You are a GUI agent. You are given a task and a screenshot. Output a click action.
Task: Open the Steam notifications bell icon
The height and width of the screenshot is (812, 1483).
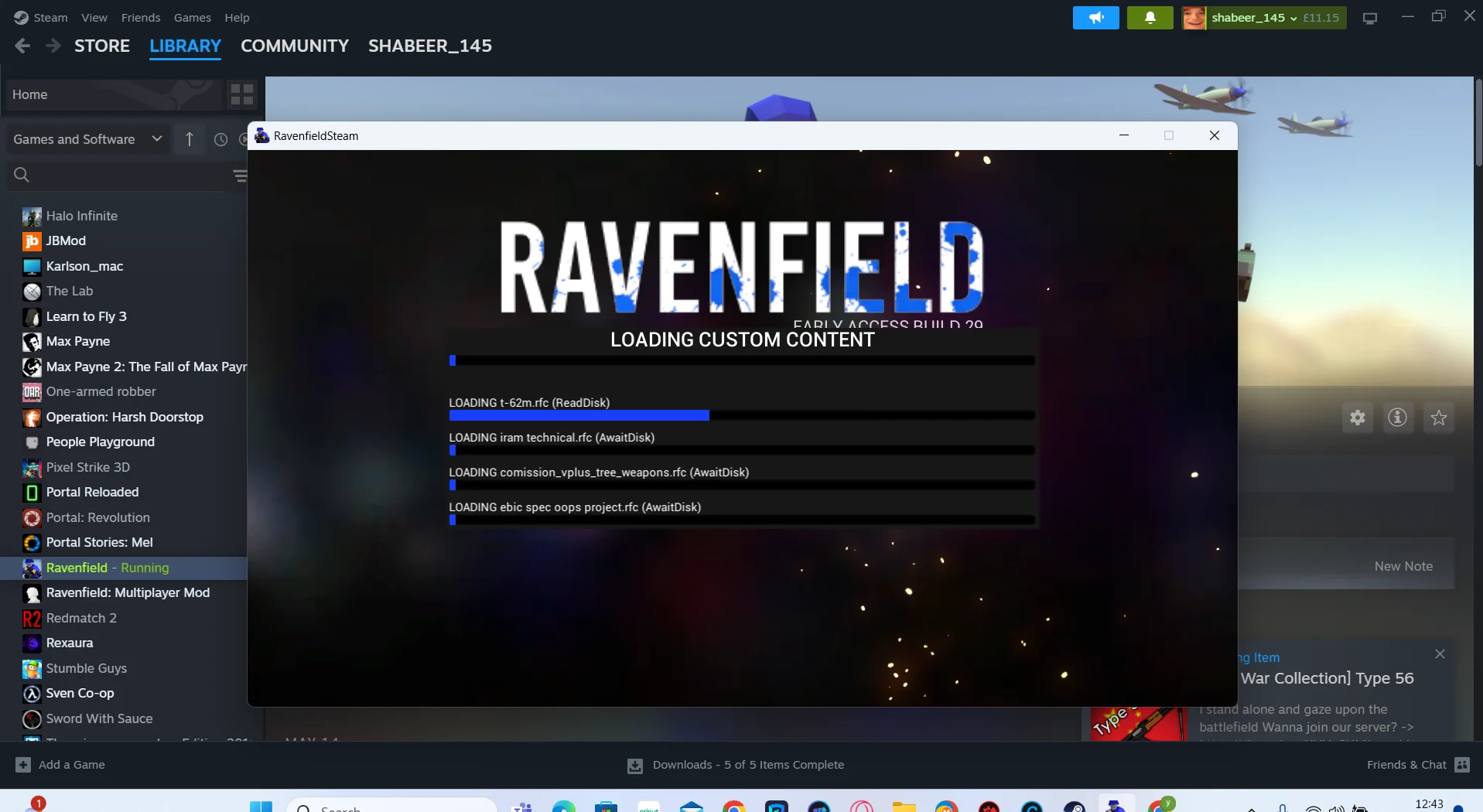click(x=1150, y=17)
